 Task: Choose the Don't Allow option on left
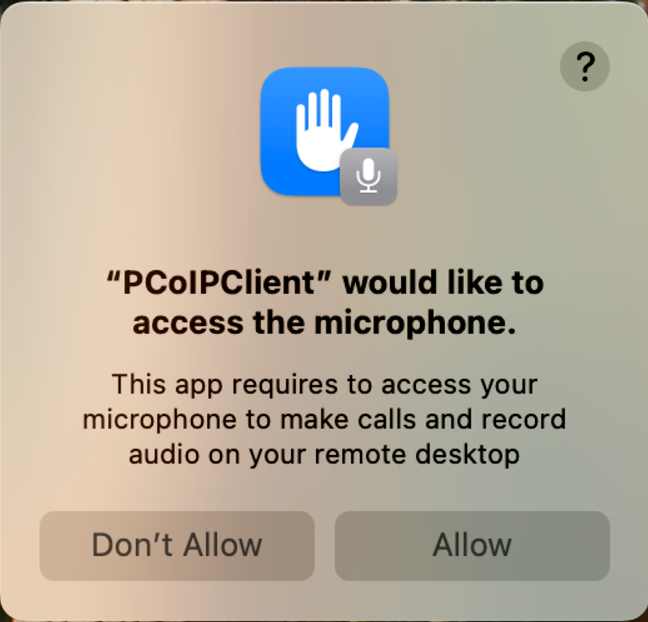click(x=177, y=546)
